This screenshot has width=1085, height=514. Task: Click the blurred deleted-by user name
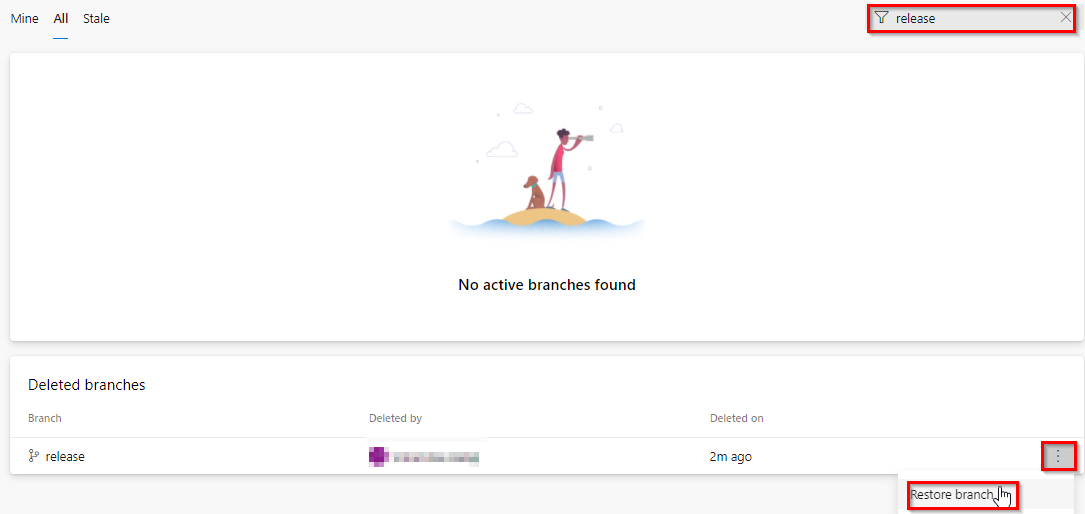point(437,457)
